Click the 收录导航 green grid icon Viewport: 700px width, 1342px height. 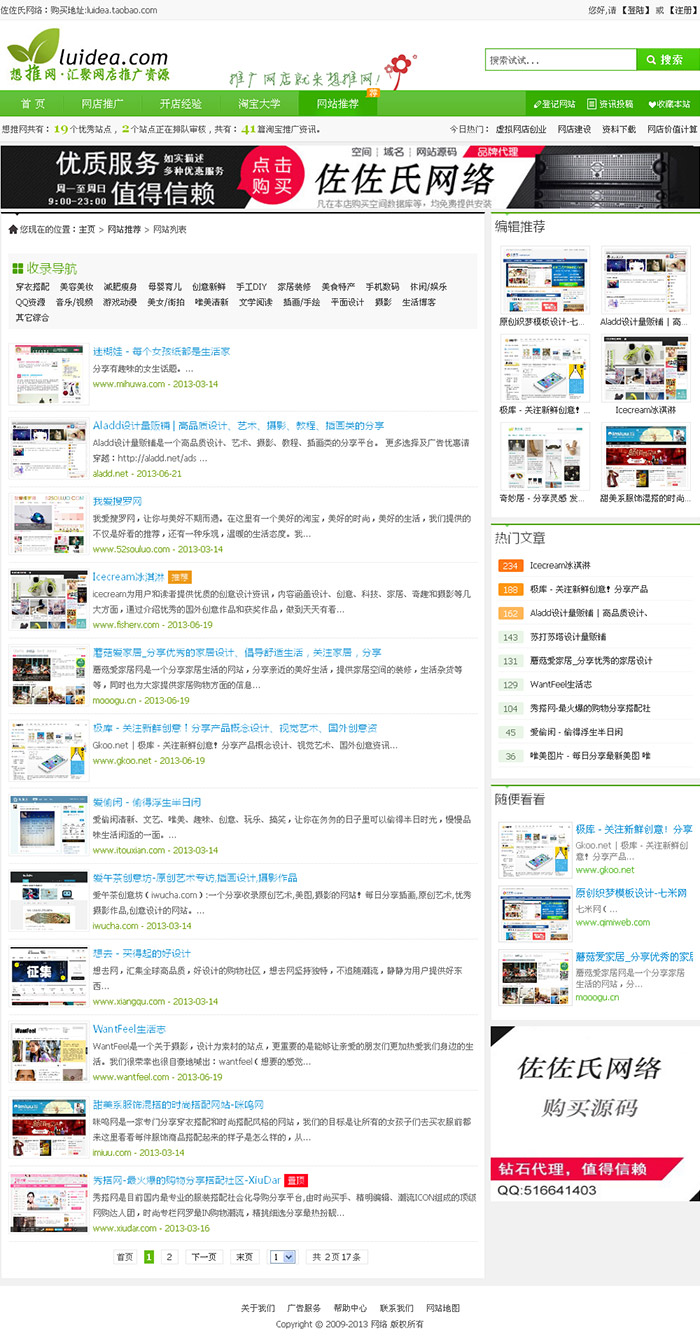(x=17, y=268)
